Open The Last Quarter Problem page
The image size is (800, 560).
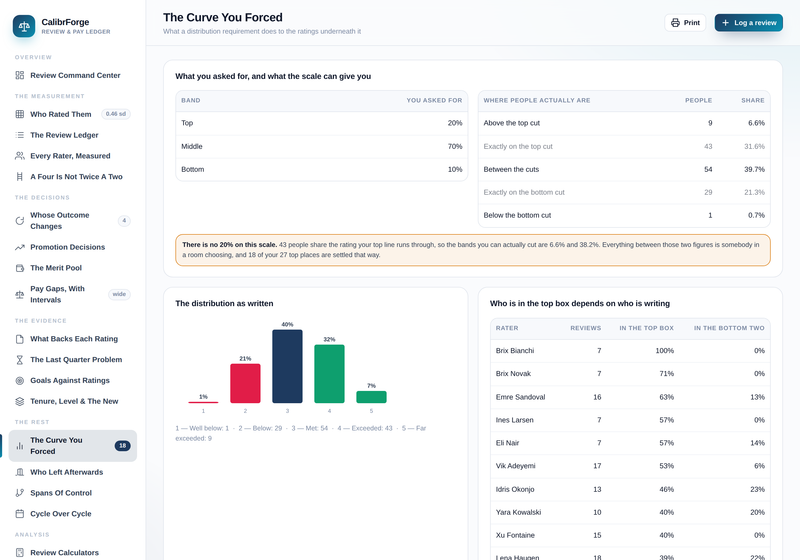(72, 360)
